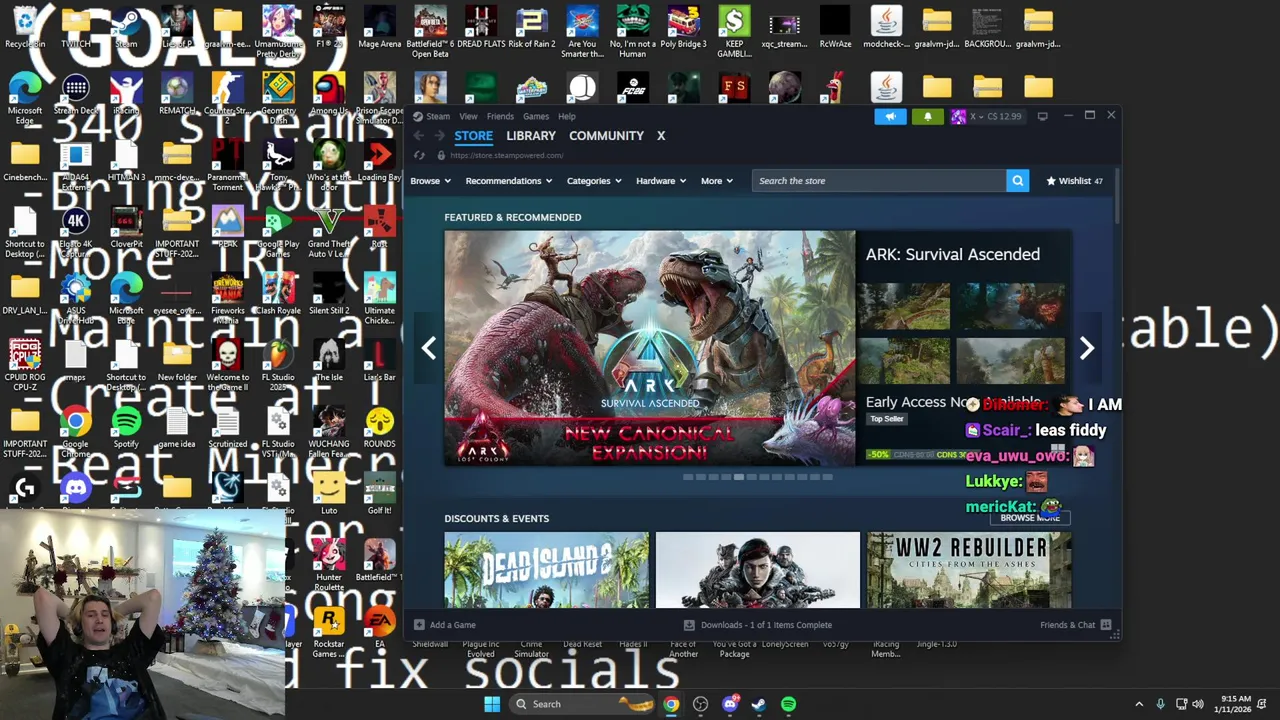Open the Wishlist 47 link
The width and height of the screenshot is (1280, 720).
[1074, 181]
